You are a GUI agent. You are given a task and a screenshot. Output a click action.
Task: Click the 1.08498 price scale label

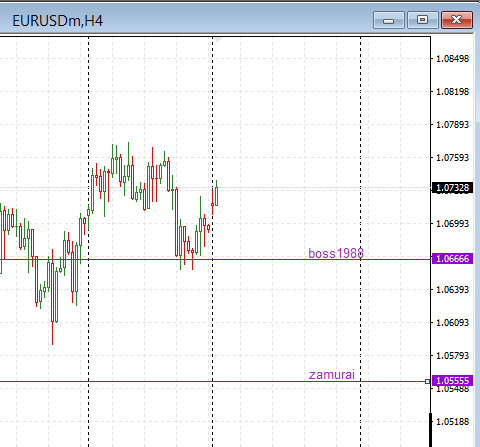[452, 59]
